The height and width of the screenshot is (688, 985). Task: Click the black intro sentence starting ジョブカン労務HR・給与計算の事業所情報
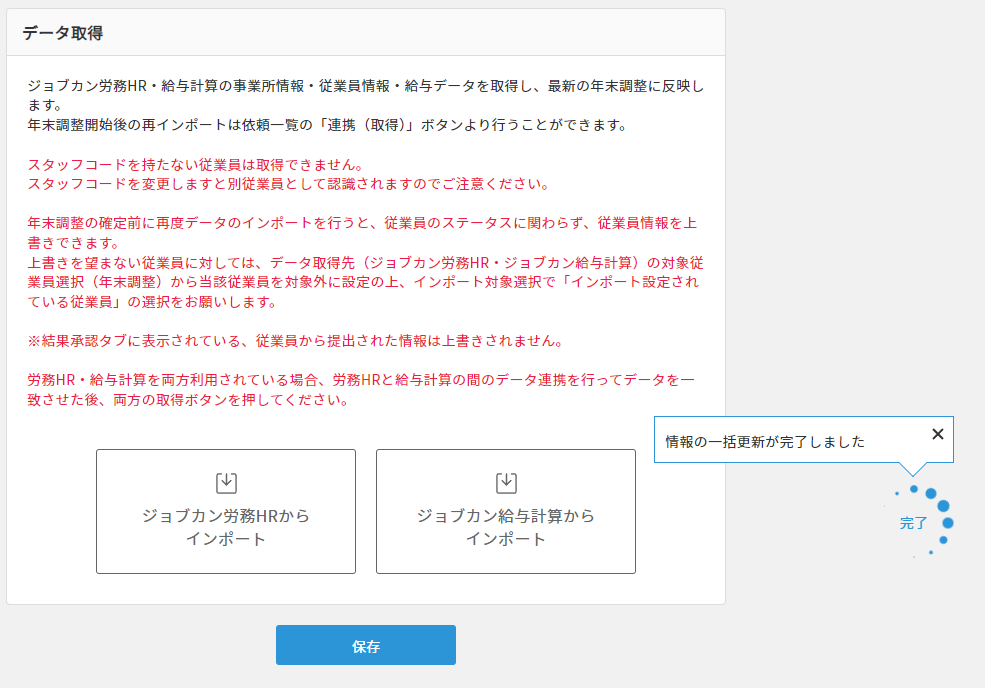tap(366, 95)
